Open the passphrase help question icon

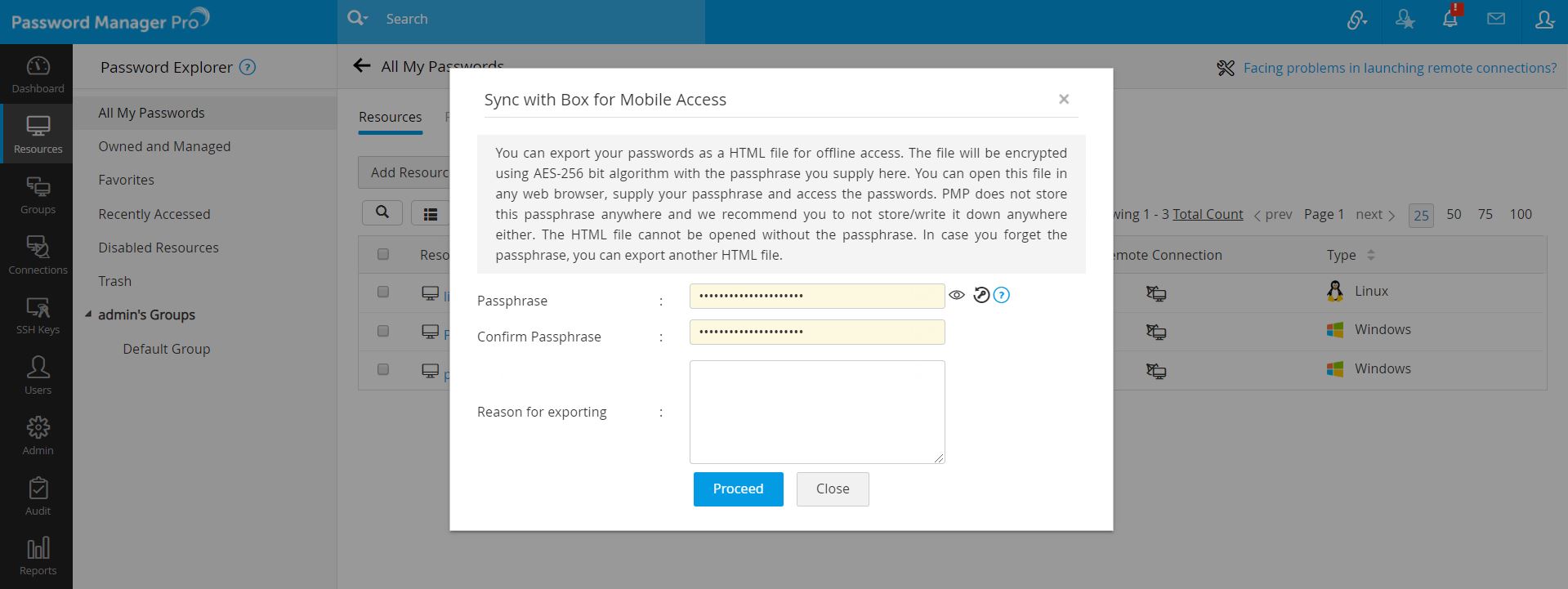tap(1002, 295)
